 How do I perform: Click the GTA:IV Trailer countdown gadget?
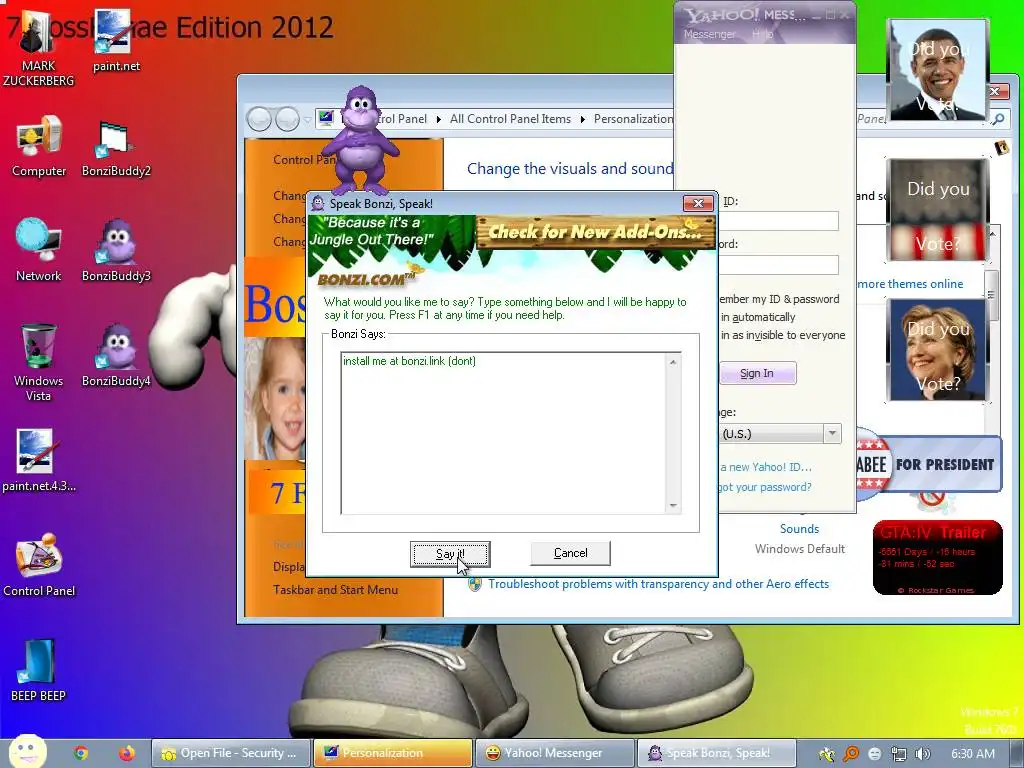pyautogui.click(x=937, y=558)
